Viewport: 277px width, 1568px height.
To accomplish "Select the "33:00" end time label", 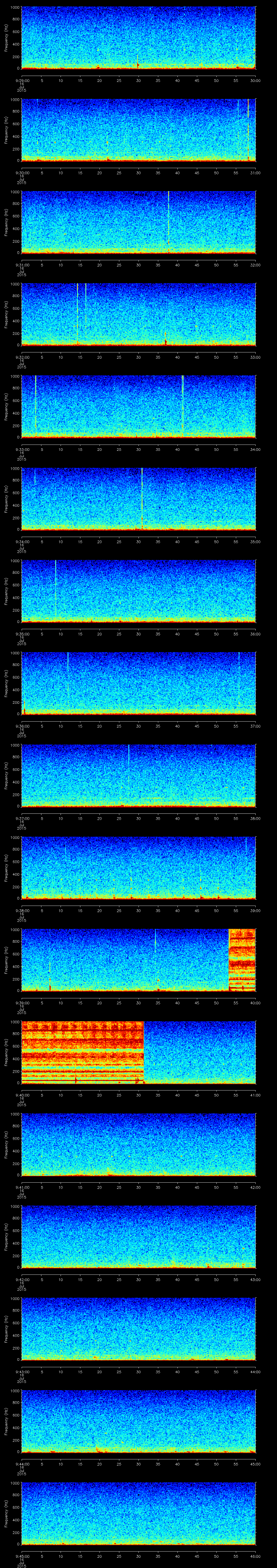I will click(x=256, y=357).
